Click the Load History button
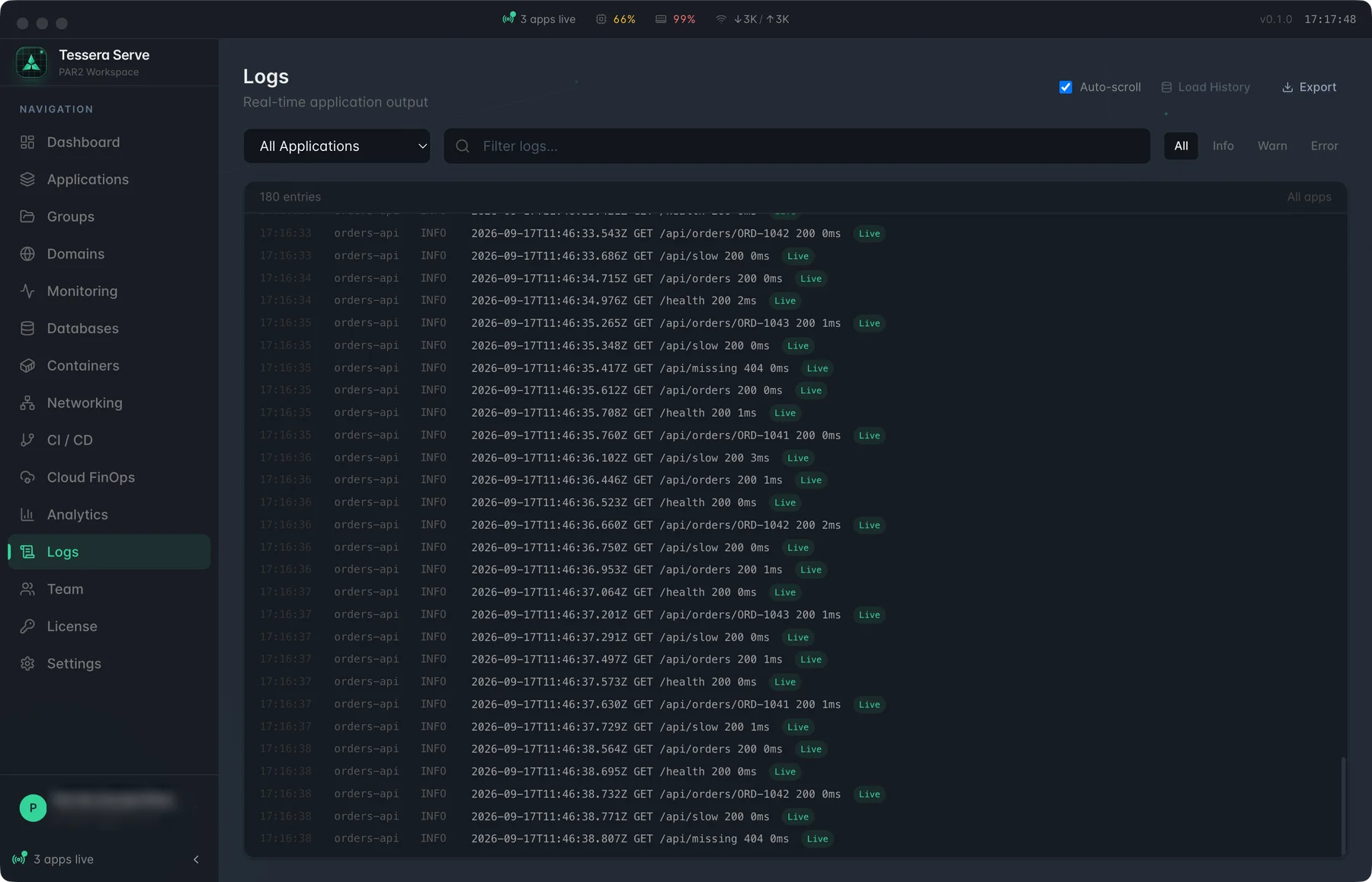This screenshot has width=1372, height=882. [x=1205, y=87]
